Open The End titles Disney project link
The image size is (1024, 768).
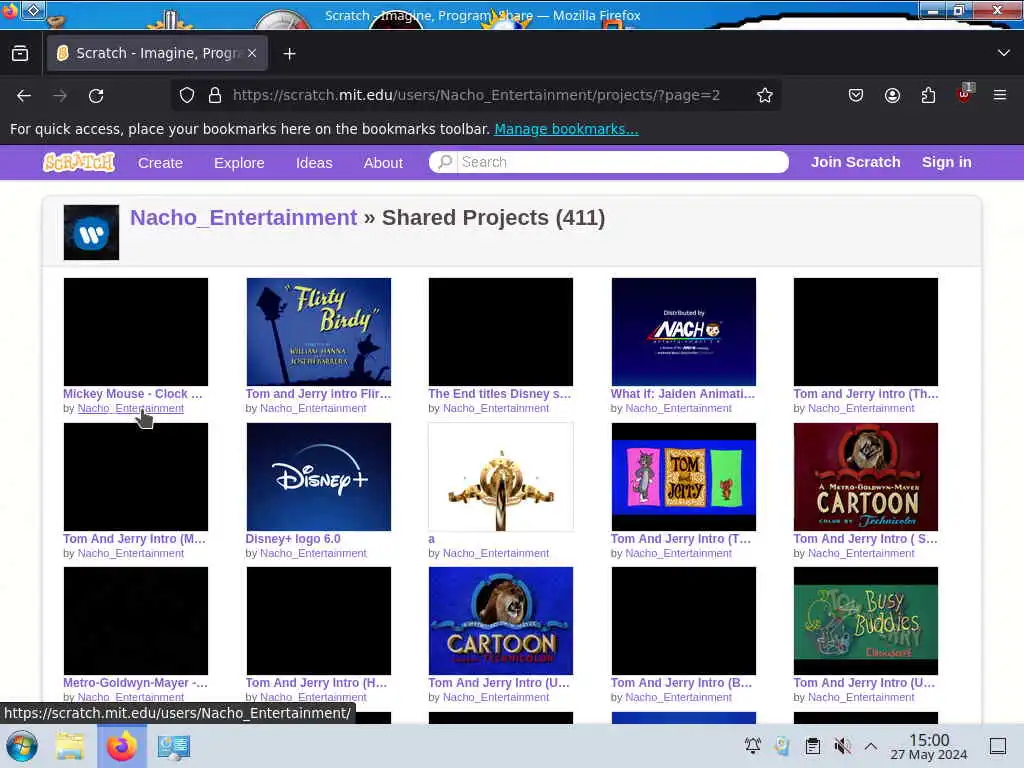coord(500,394)
